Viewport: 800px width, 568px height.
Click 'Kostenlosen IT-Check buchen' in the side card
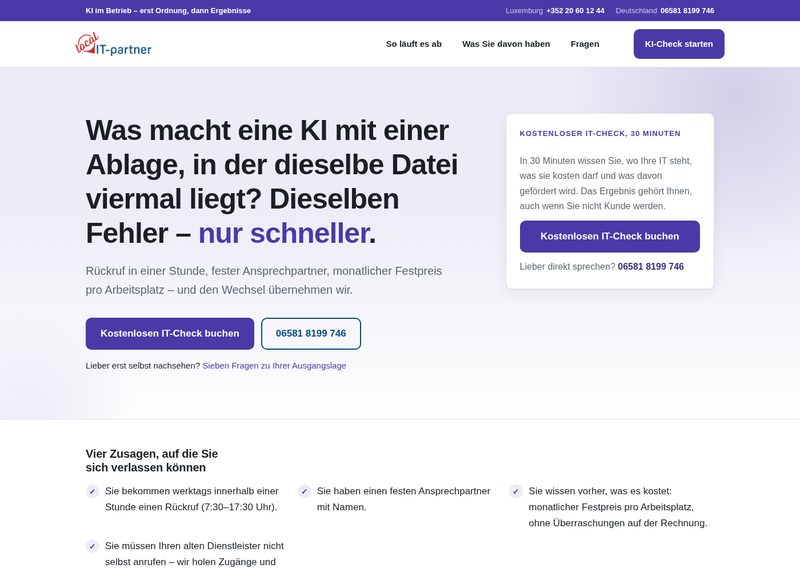point(610,236)
